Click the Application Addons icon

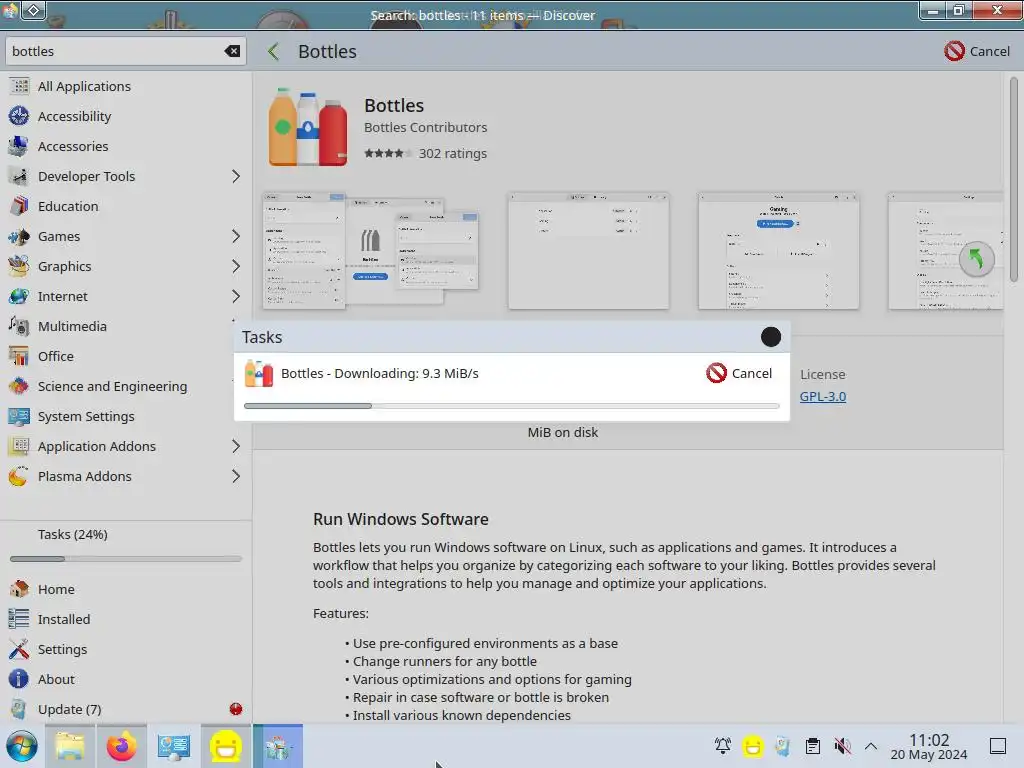point(19,447)
